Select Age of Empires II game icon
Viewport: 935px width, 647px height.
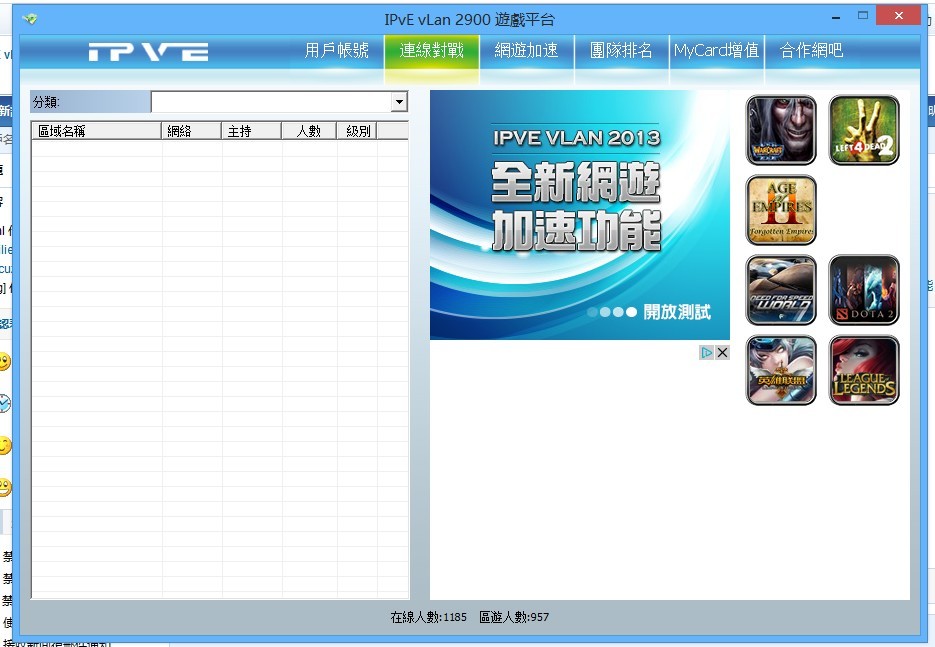click(x=781, y=210)
